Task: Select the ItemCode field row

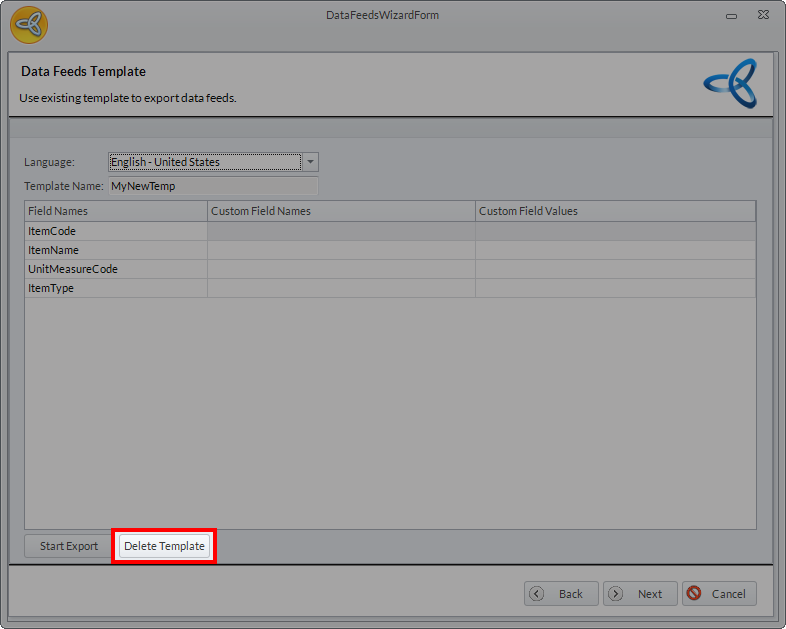Action: coord(115,231)
